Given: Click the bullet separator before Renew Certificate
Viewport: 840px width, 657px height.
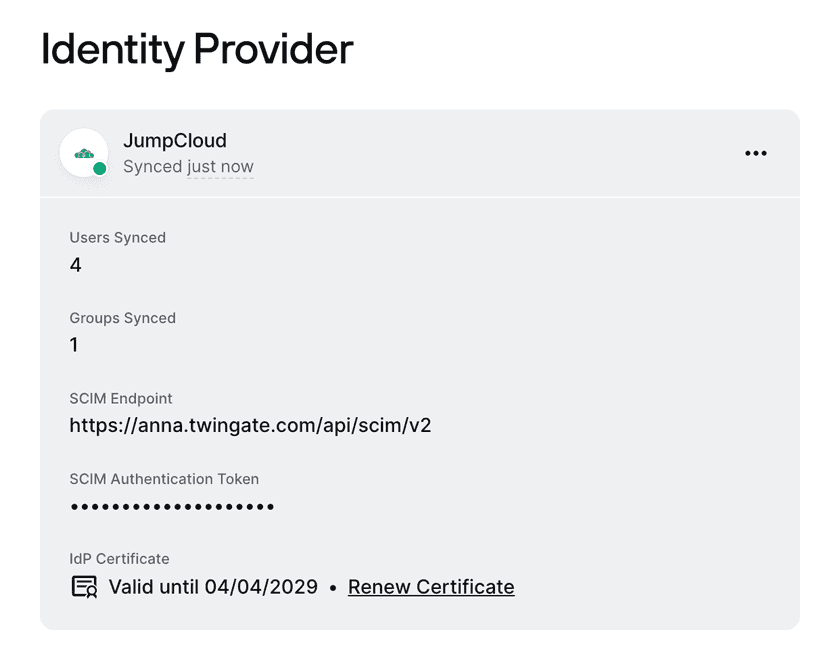Looking at the screenshot, I should point(333,587).
